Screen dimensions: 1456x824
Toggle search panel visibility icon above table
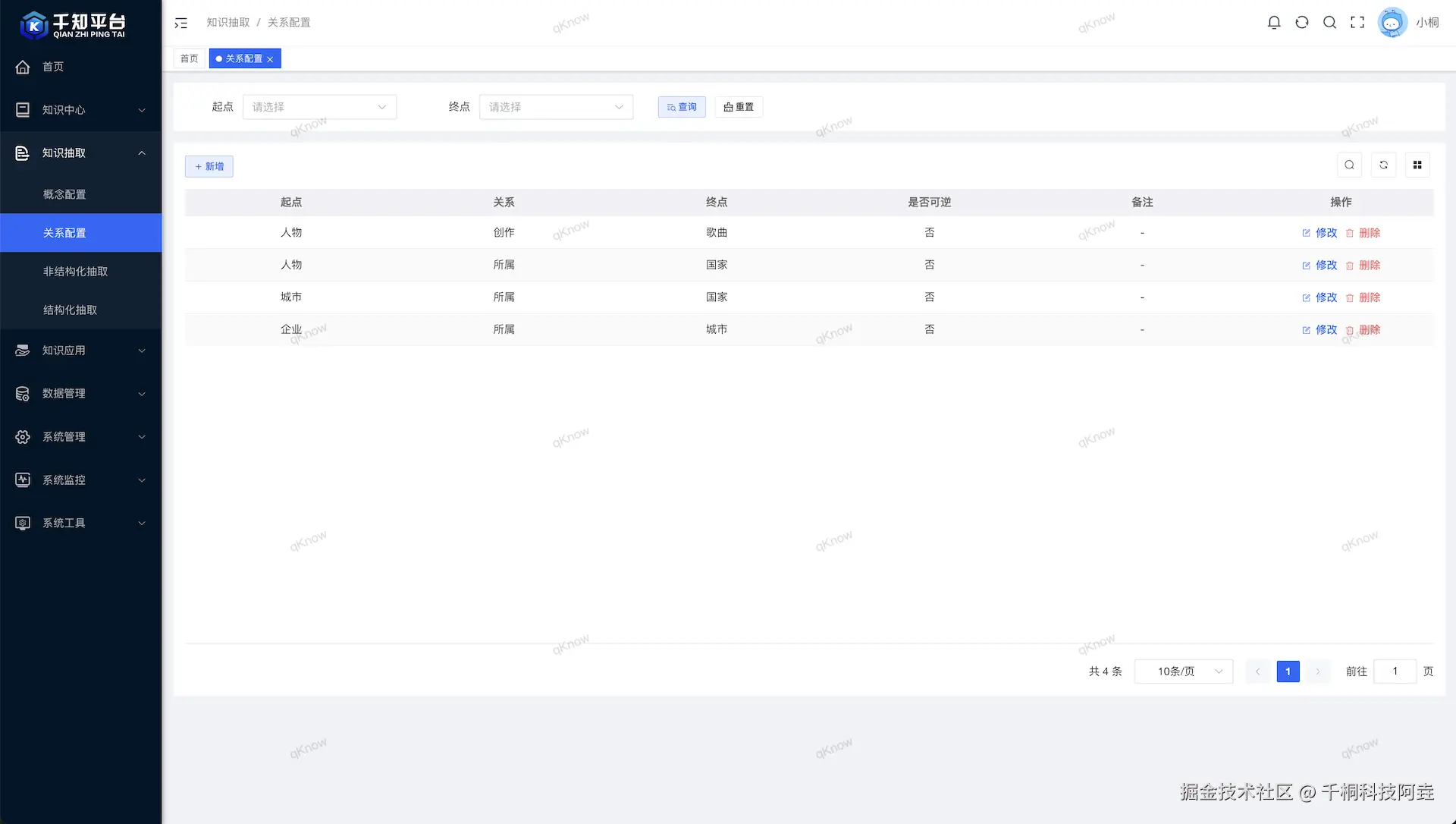pos(1349,165)
